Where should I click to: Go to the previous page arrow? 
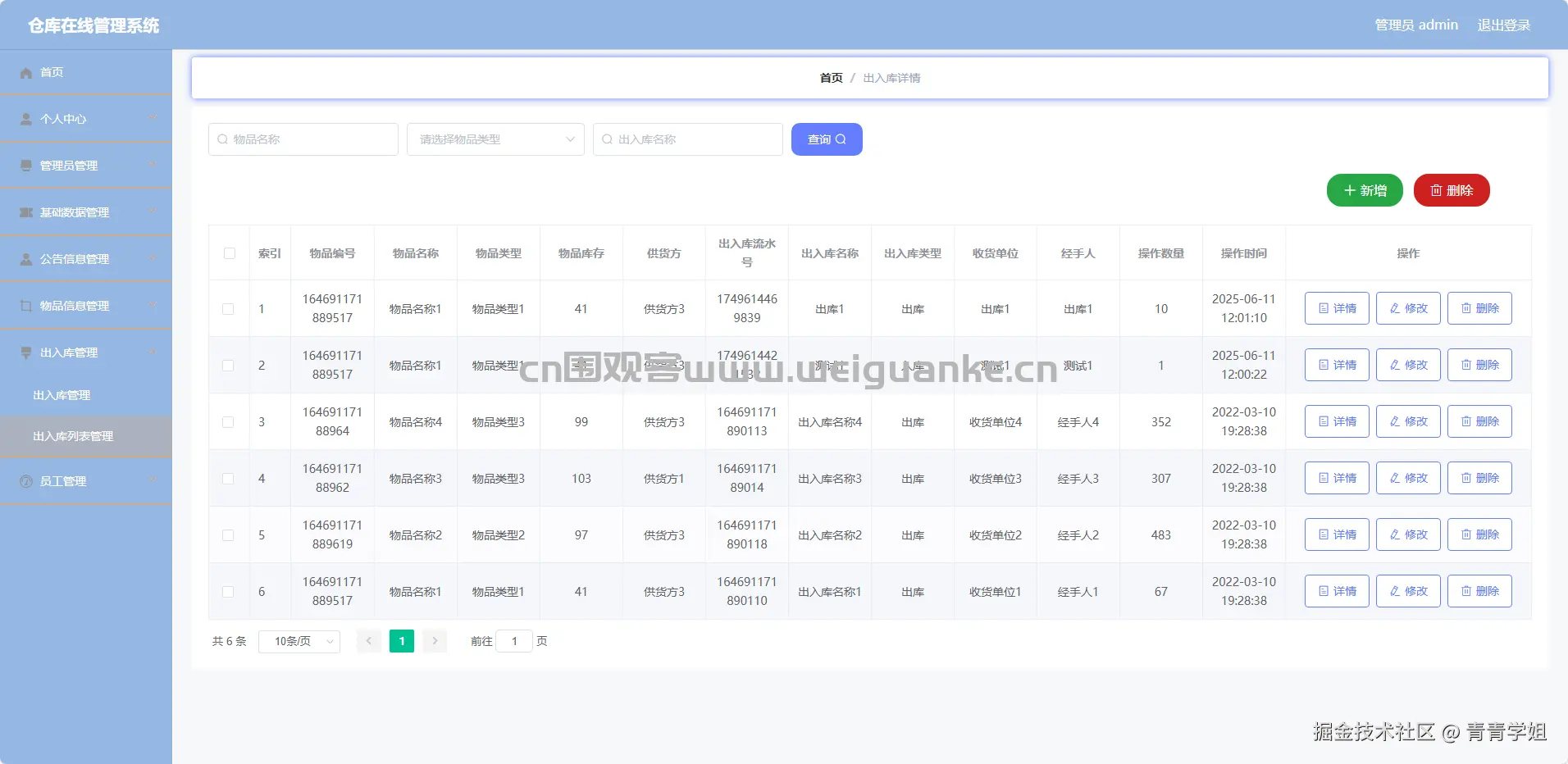(369, 642)
